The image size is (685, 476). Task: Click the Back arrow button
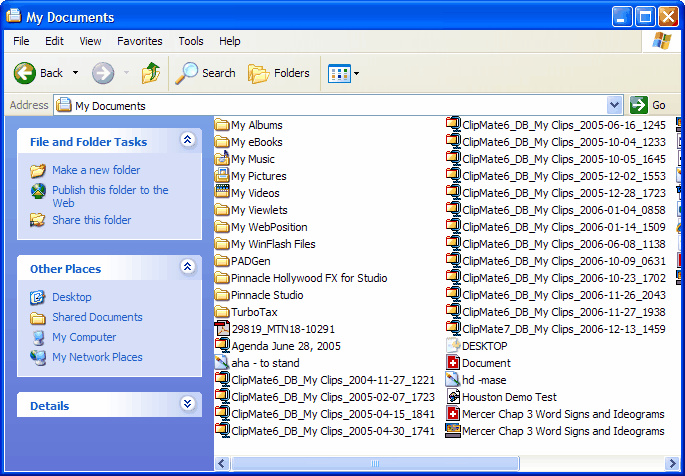25,72
